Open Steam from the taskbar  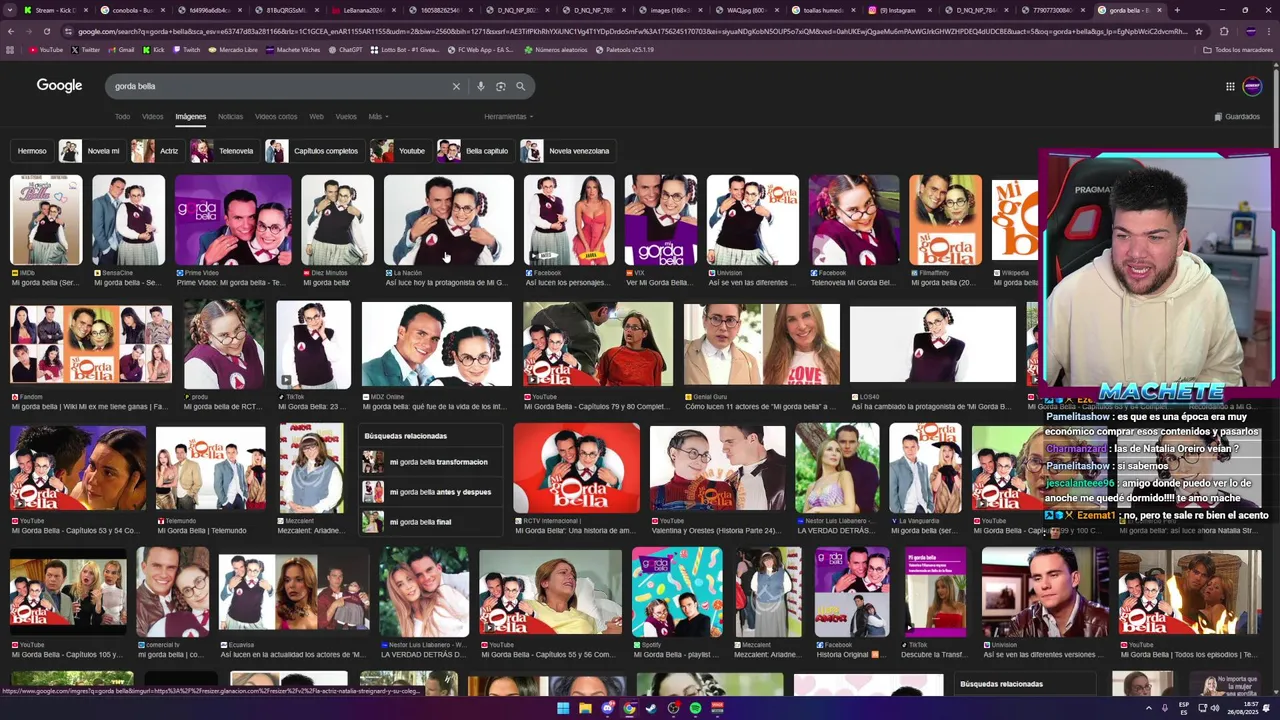click(651, 708)
